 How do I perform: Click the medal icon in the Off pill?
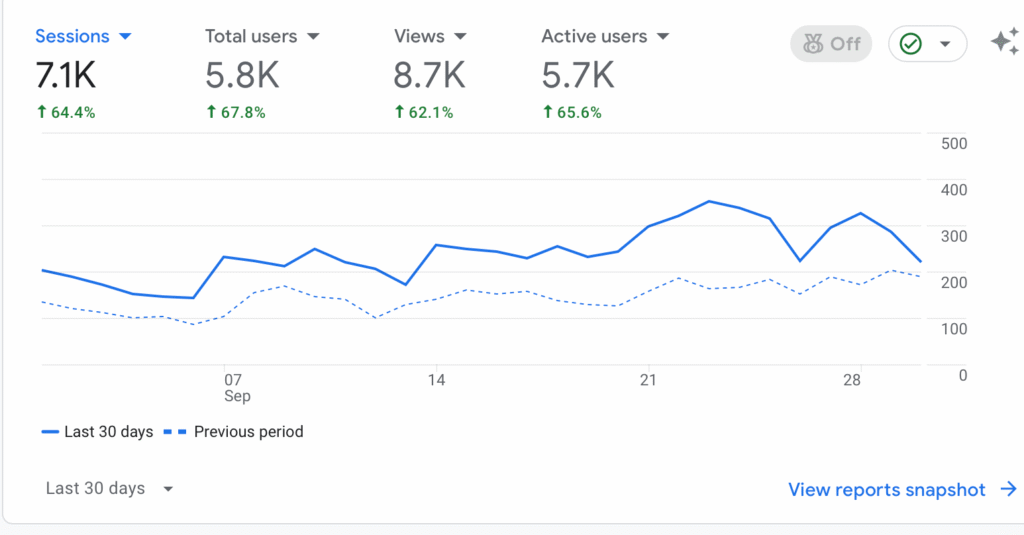[x=813, y=44]
